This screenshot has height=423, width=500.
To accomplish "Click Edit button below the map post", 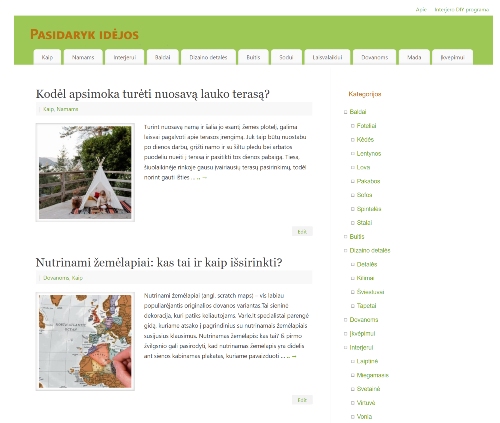I will point(302,400).
